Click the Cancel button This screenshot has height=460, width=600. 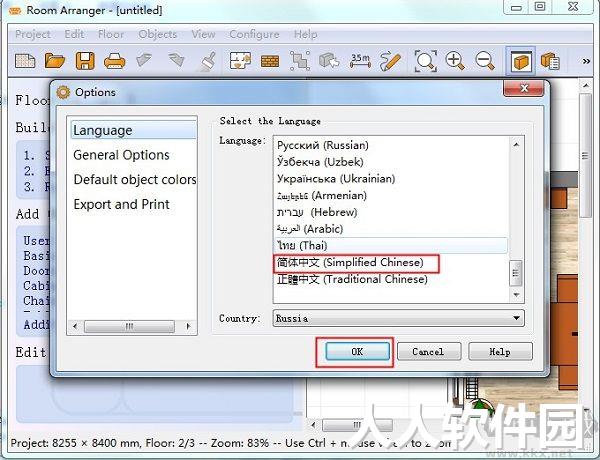429,352
